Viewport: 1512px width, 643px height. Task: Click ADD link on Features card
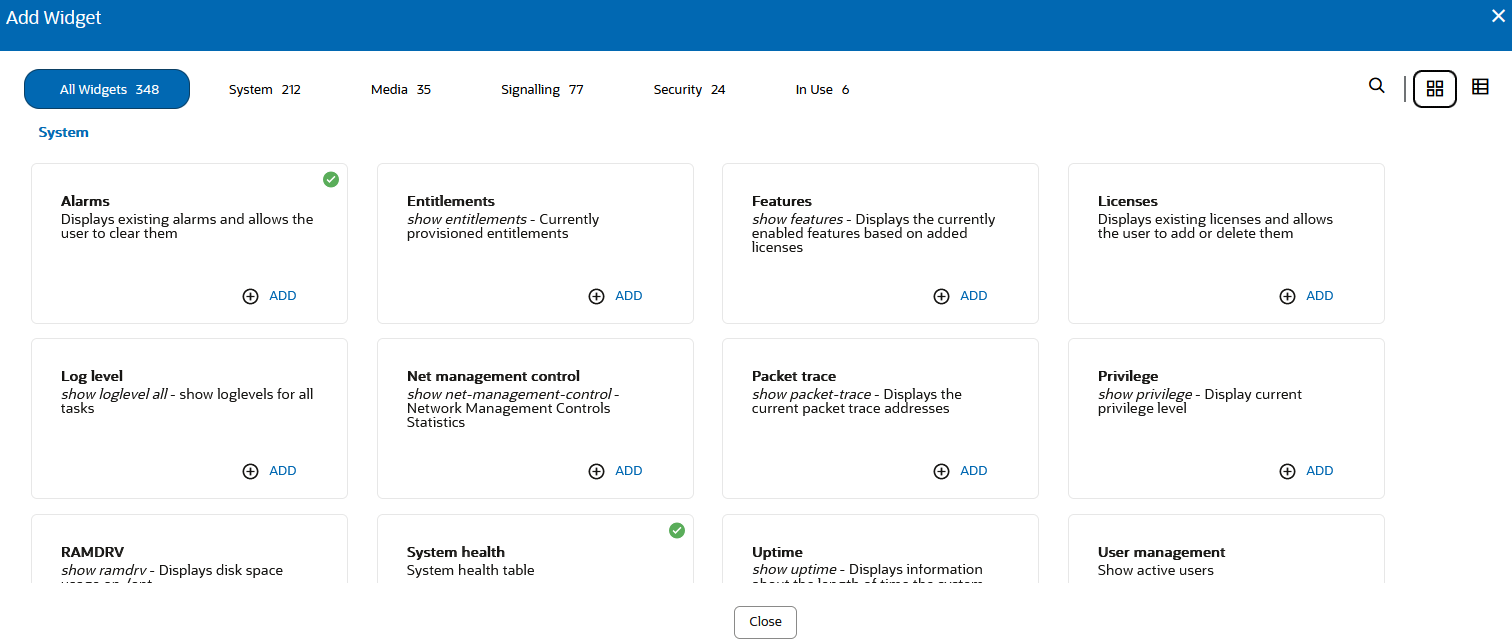(x=974, y=296)
